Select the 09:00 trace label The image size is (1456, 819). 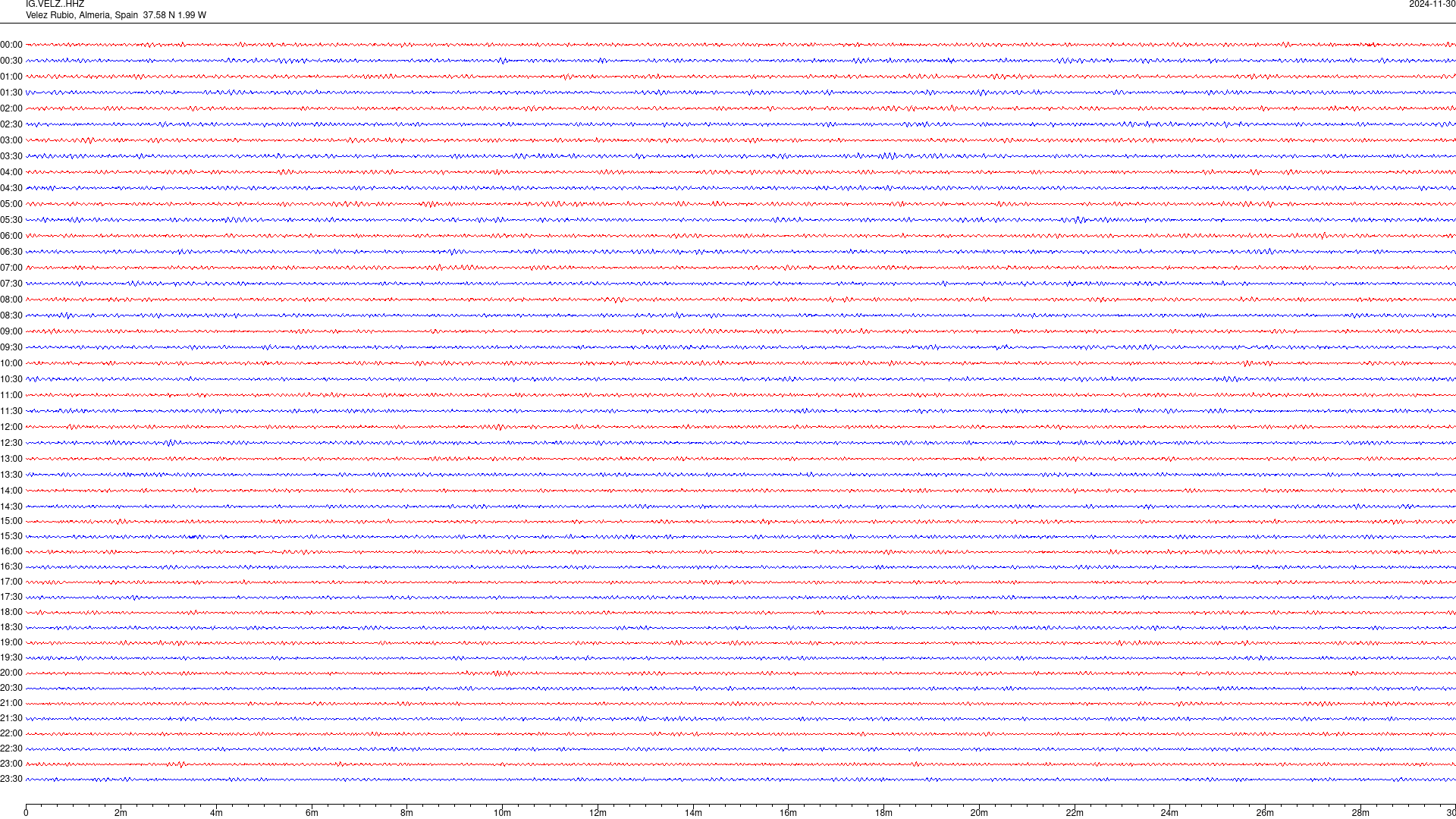(11, 331)
